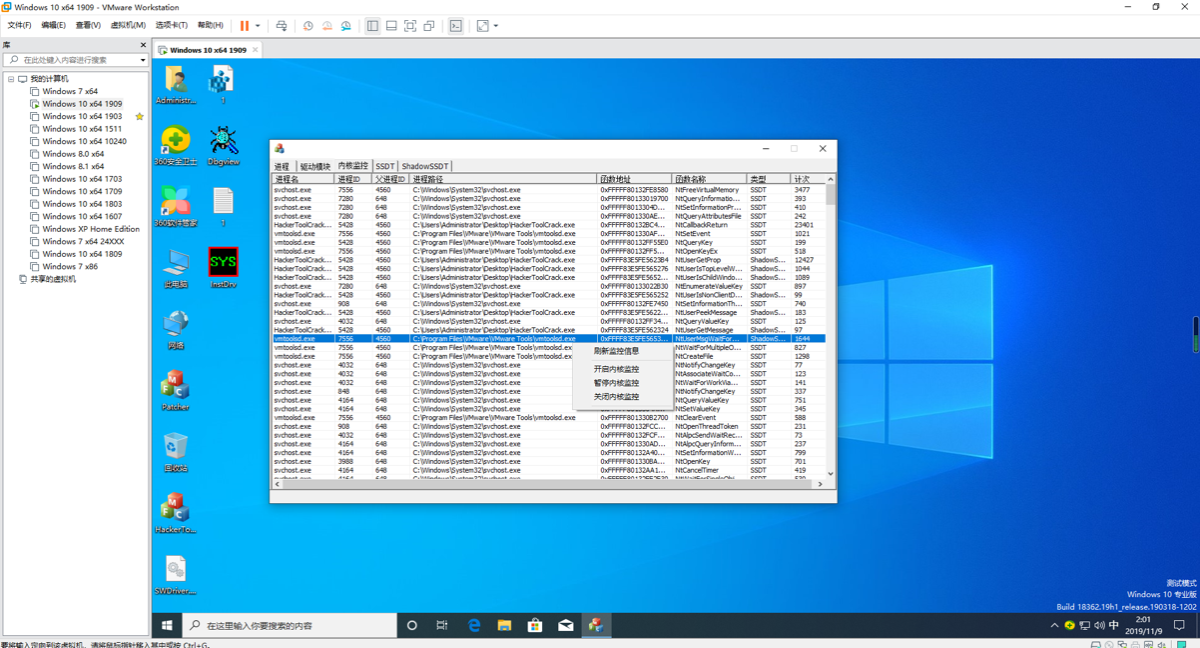Switch to the SSDT tab
The height and width of the screenshot is (648, 1200).
point(385,166)
